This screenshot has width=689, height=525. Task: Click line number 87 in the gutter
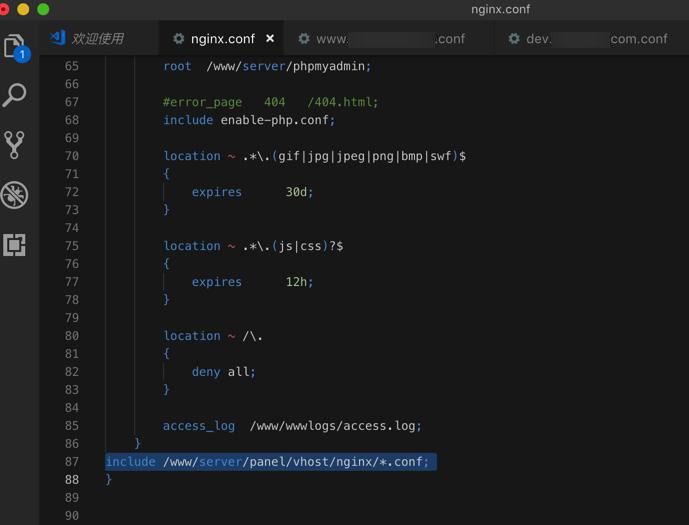pyautogui.click(x=72, y=462)
